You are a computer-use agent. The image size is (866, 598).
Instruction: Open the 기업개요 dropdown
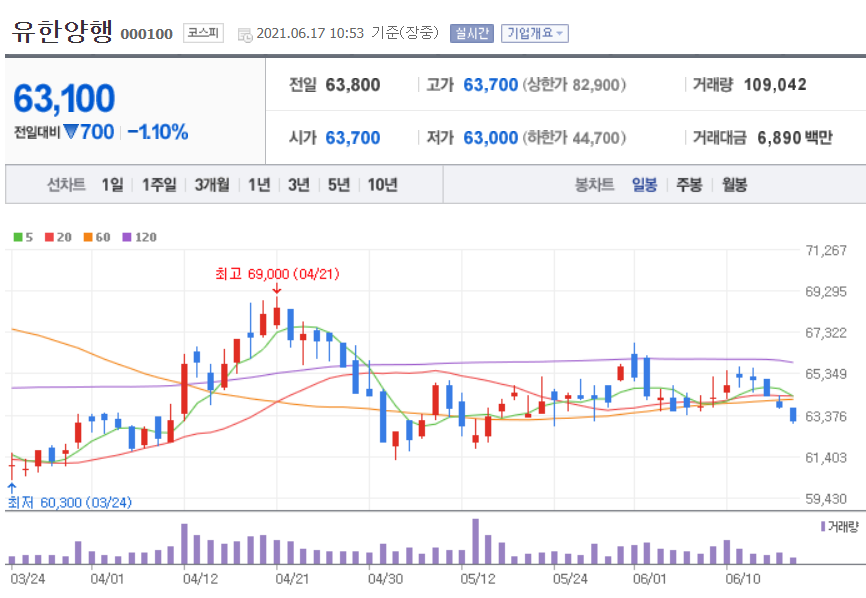pyautogui.click(x=535, y=34)
